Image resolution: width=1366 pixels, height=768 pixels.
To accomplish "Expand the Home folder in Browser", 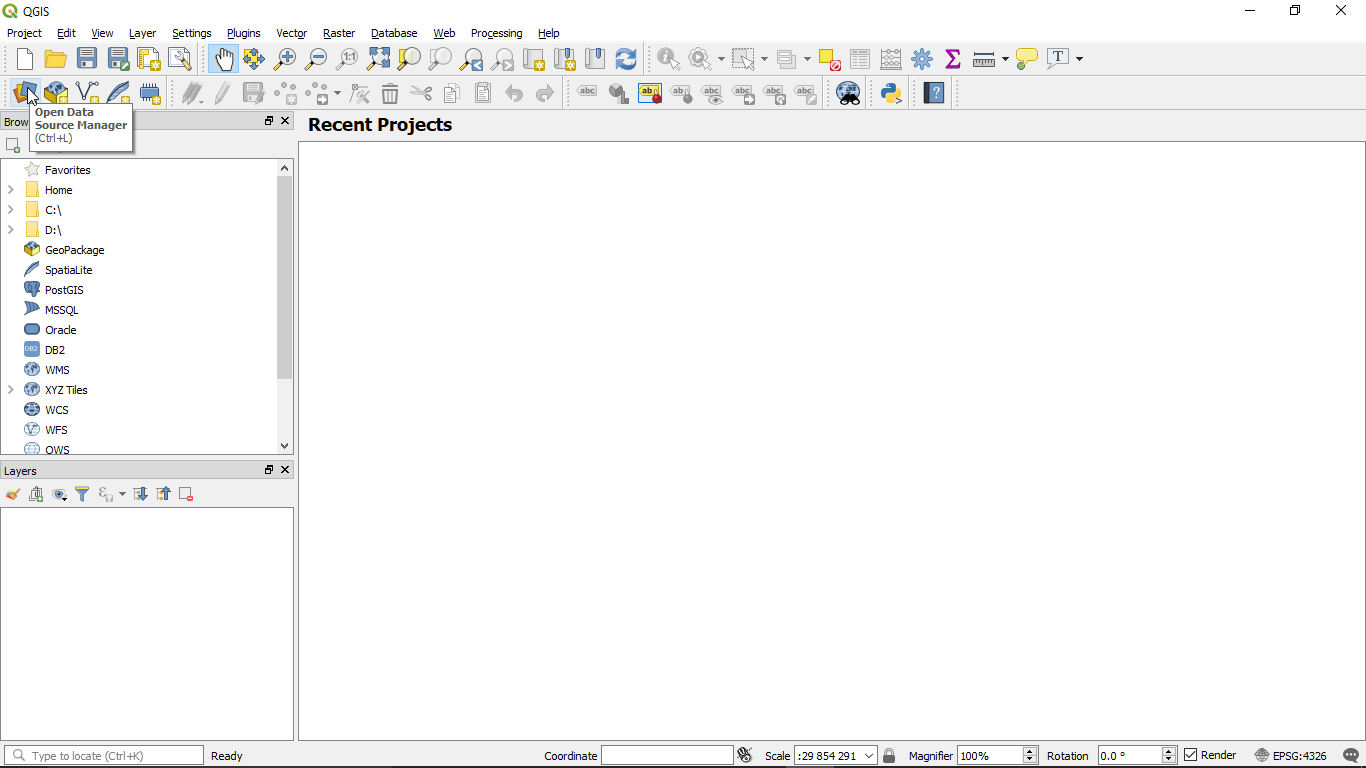I will [x=11, y=190].
